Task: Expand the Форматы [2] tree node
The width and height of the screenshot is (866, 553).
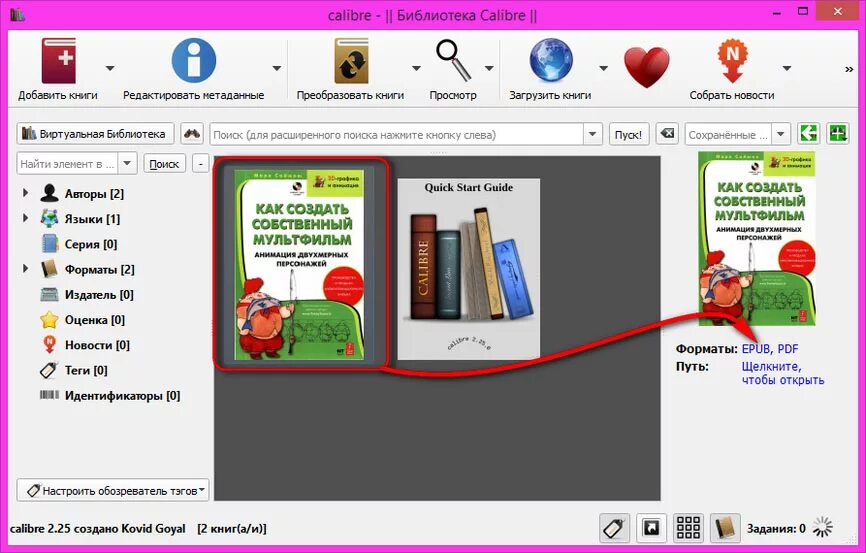Action: click(x=25, y=268)
